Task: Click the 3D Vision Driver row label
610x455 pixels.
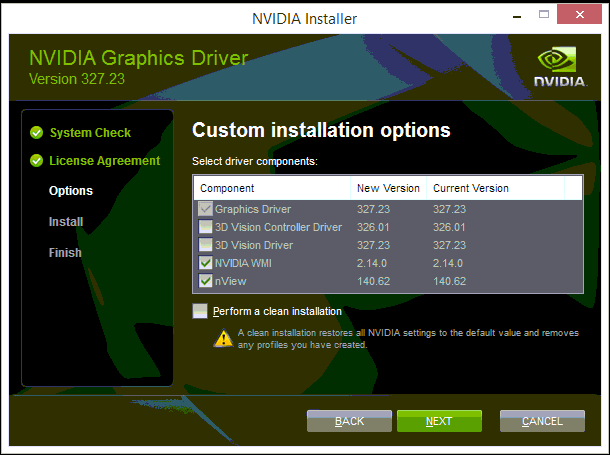Action: pos(254,245)
